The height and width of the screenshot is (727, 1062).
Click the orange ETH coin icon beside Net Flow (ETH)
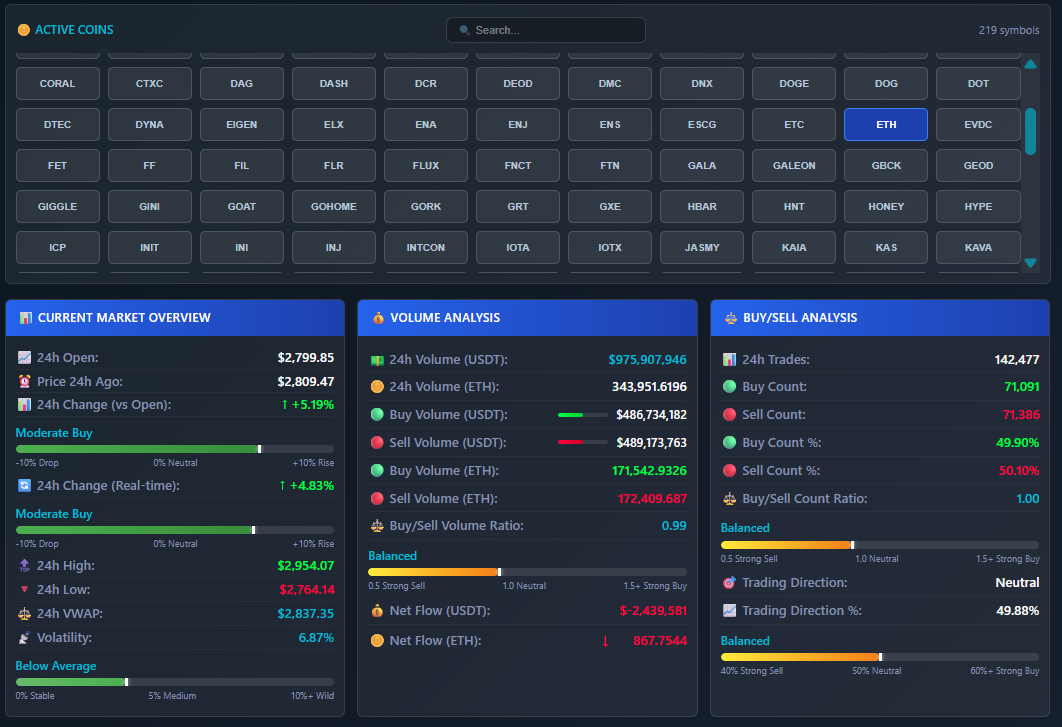pos(379,641)
